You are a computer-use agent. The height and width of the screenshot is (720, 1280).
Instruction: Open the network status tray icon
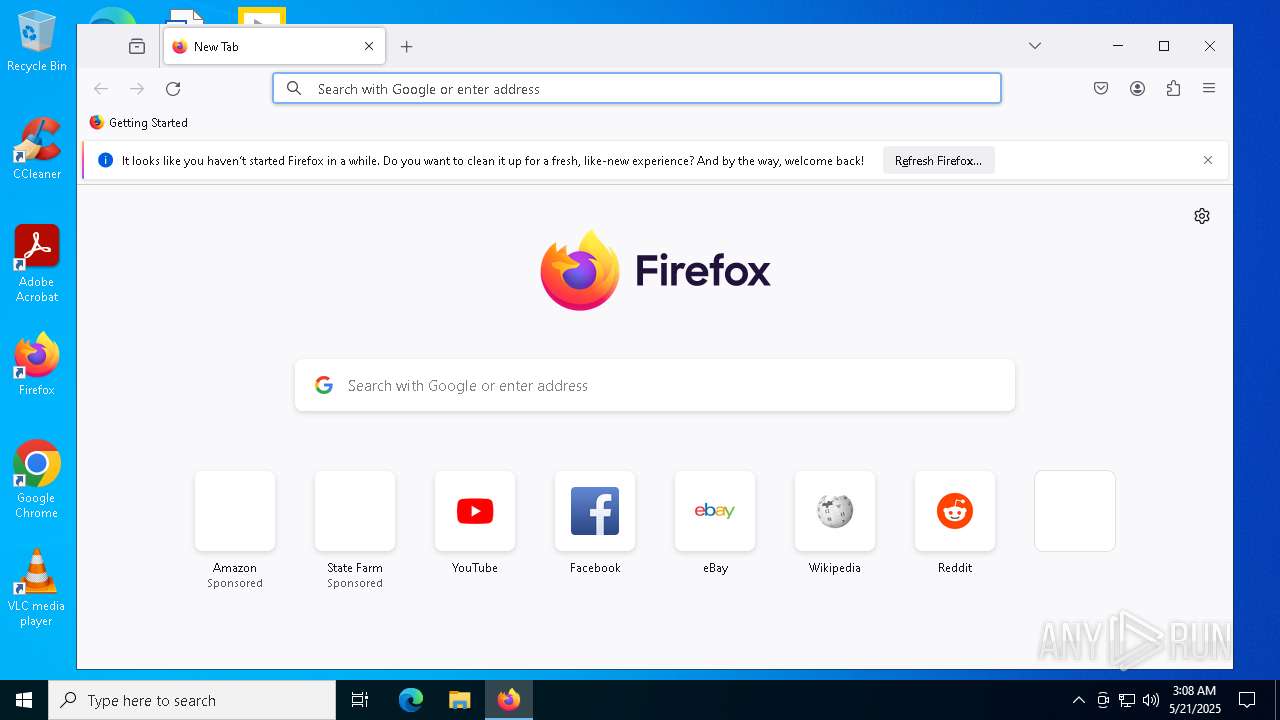pyautogui.click(x=1127, y=700)
